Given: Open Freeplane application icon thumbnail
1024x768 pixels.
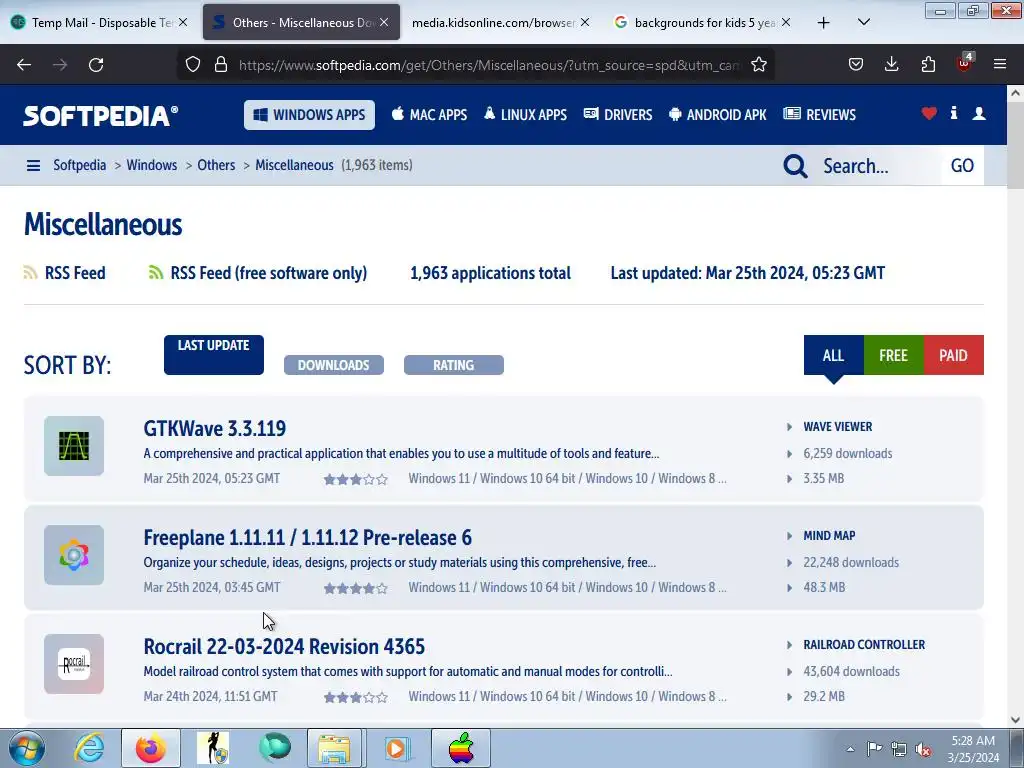Looking at the screenshot, I should (74, 555).
